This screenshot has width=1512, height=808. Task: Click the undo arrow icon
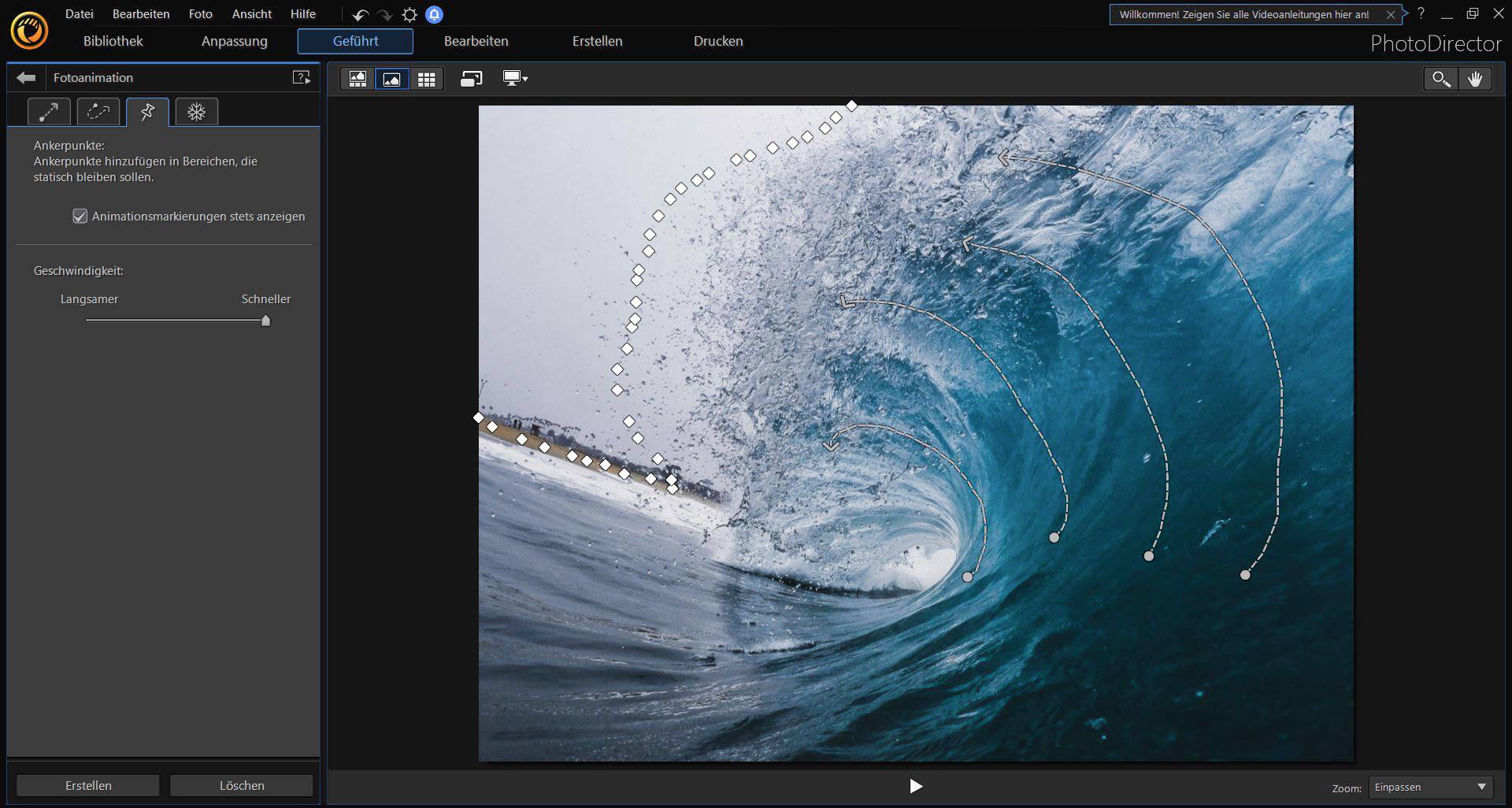361,14
